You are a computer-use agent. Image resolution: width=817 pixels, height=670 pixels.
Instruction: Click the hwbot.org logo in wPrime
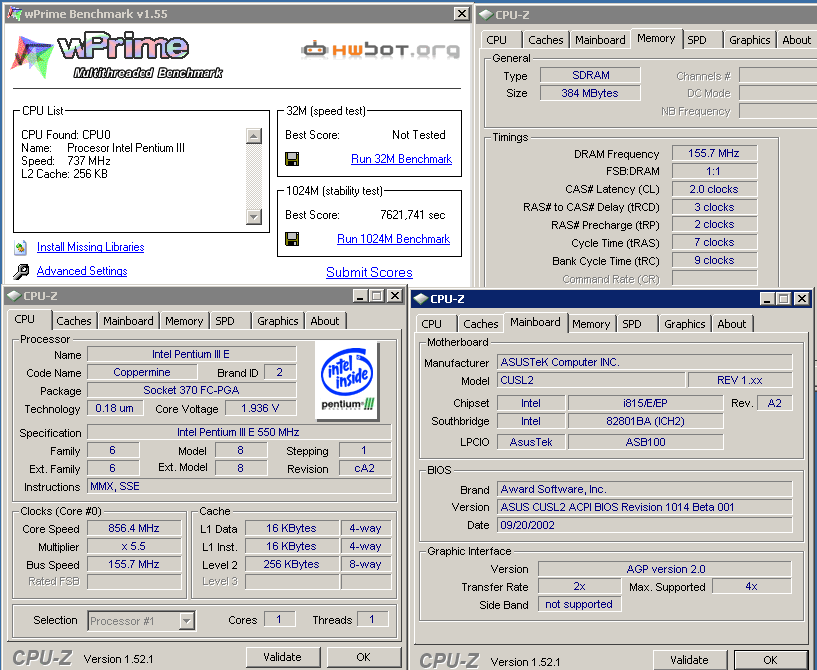380,49
